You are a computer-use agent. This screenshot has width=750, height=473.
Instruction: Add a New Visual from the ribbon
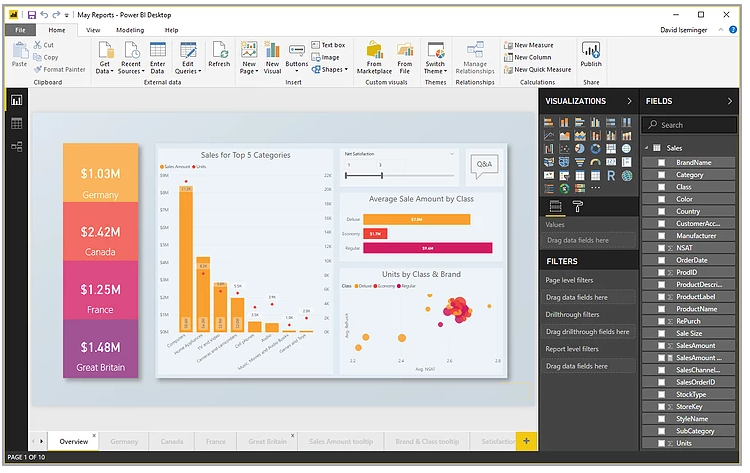coord(272,57)
